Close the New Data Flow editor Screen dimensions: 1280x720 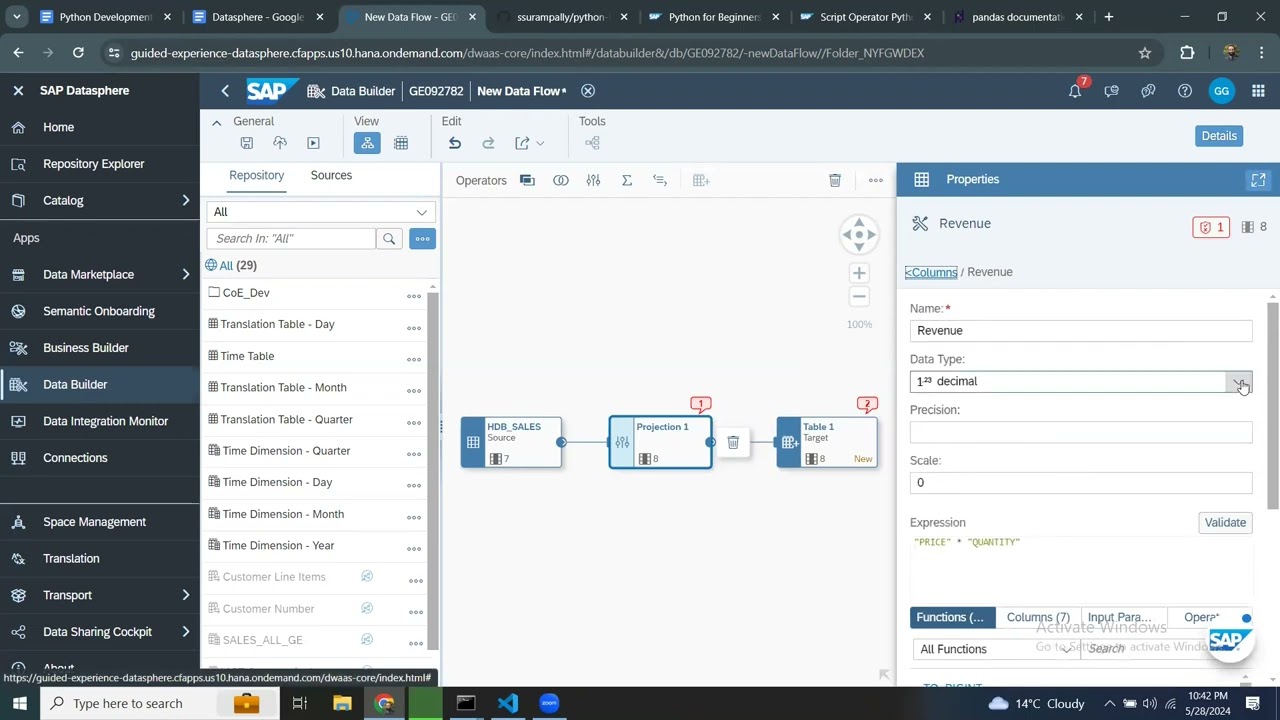click(x=588, y=91)
